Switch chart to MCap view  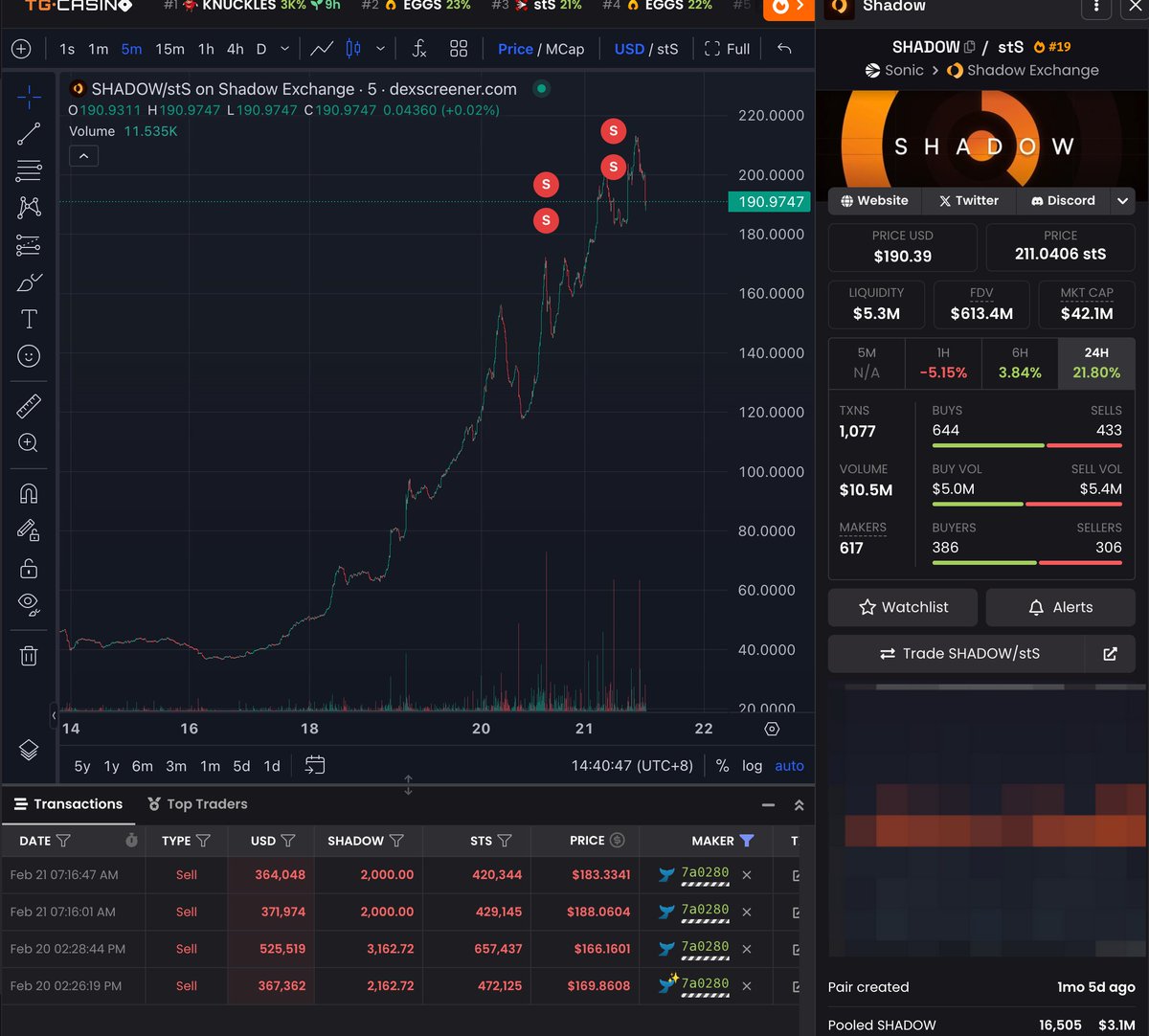click(x=564, y=49)
